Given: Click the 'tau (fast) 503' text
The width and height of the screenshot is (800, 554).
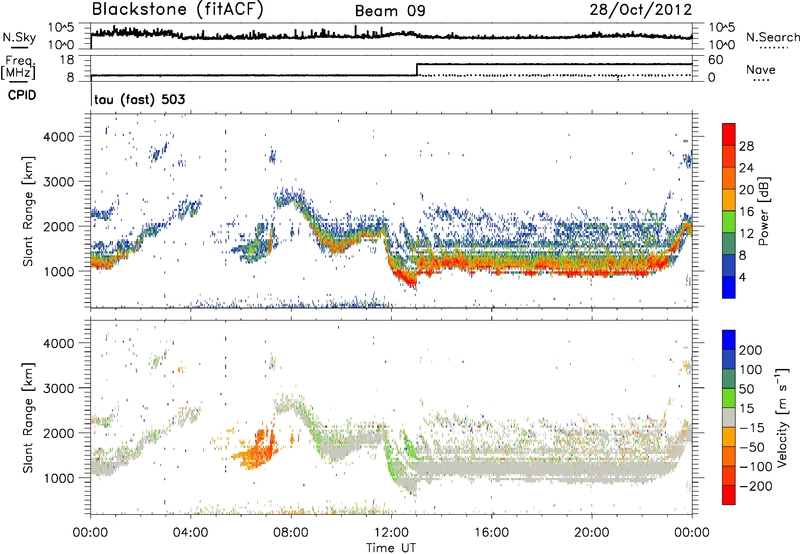Looking at the screenshot, I should tap(139, 99).
